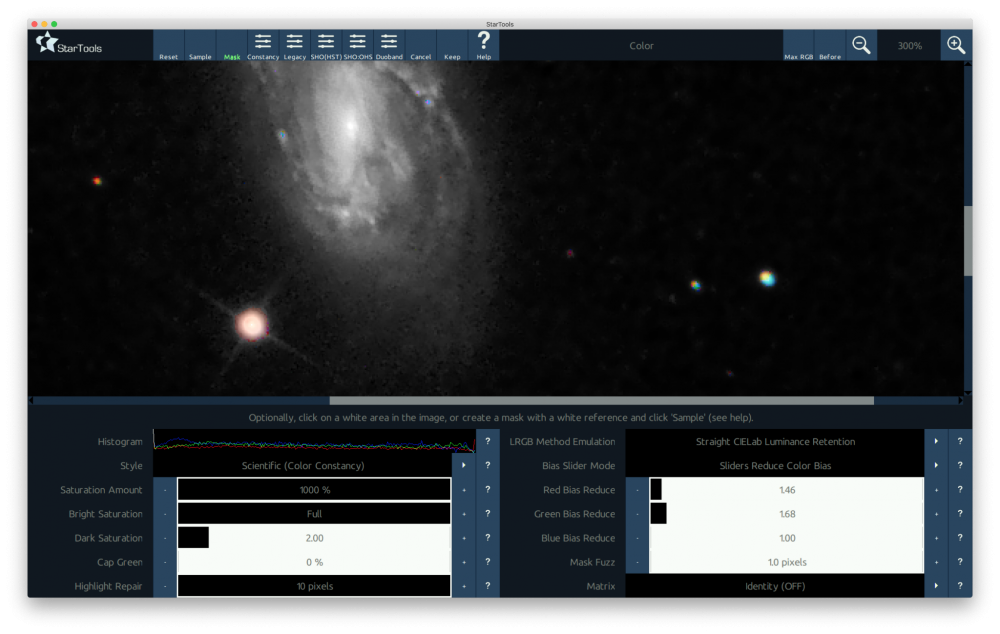Click the Dark Saturation 2.00 slider

coord(314,538)
